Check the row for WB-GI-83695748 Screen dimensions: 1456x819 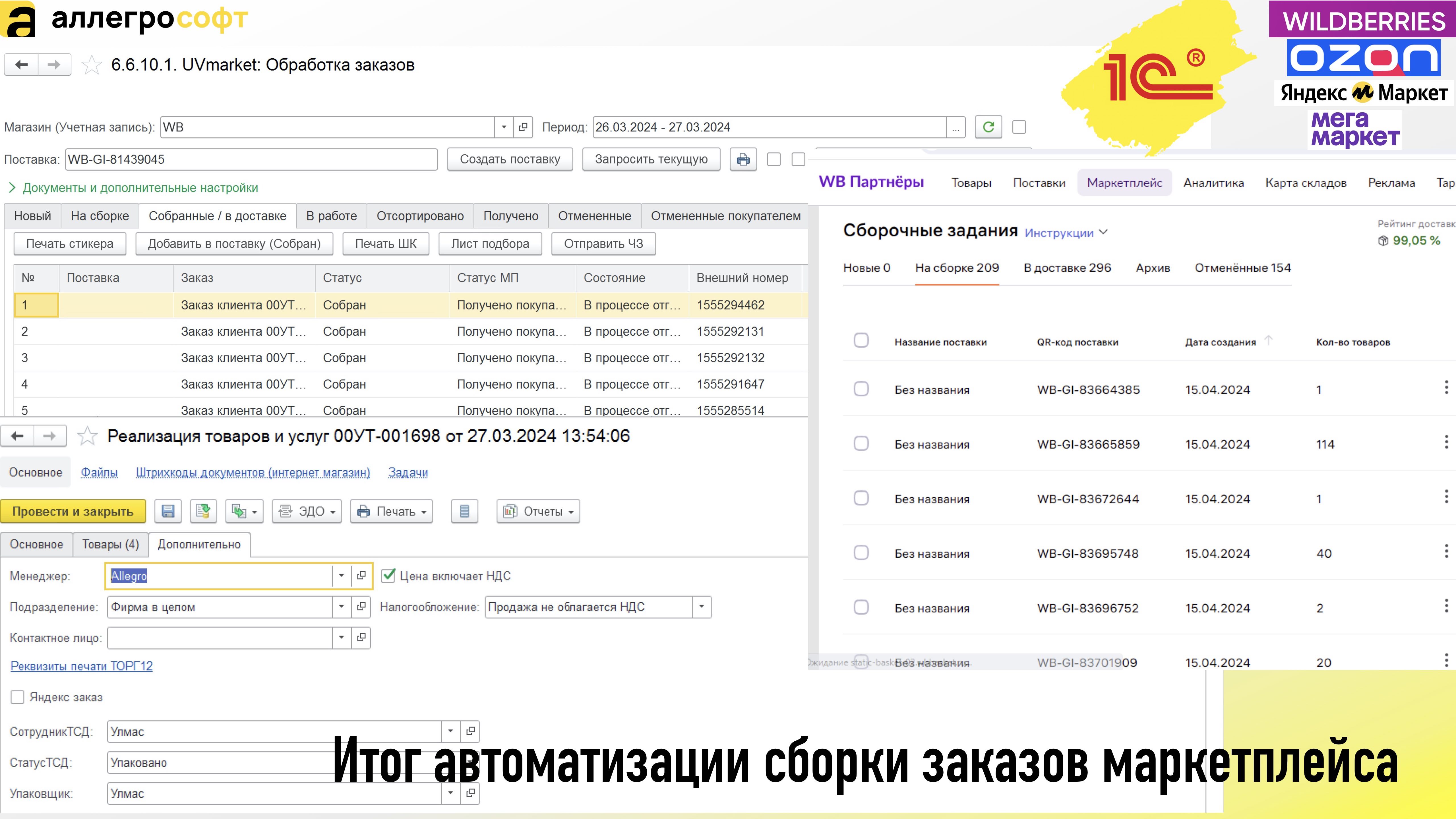point(861,552)
